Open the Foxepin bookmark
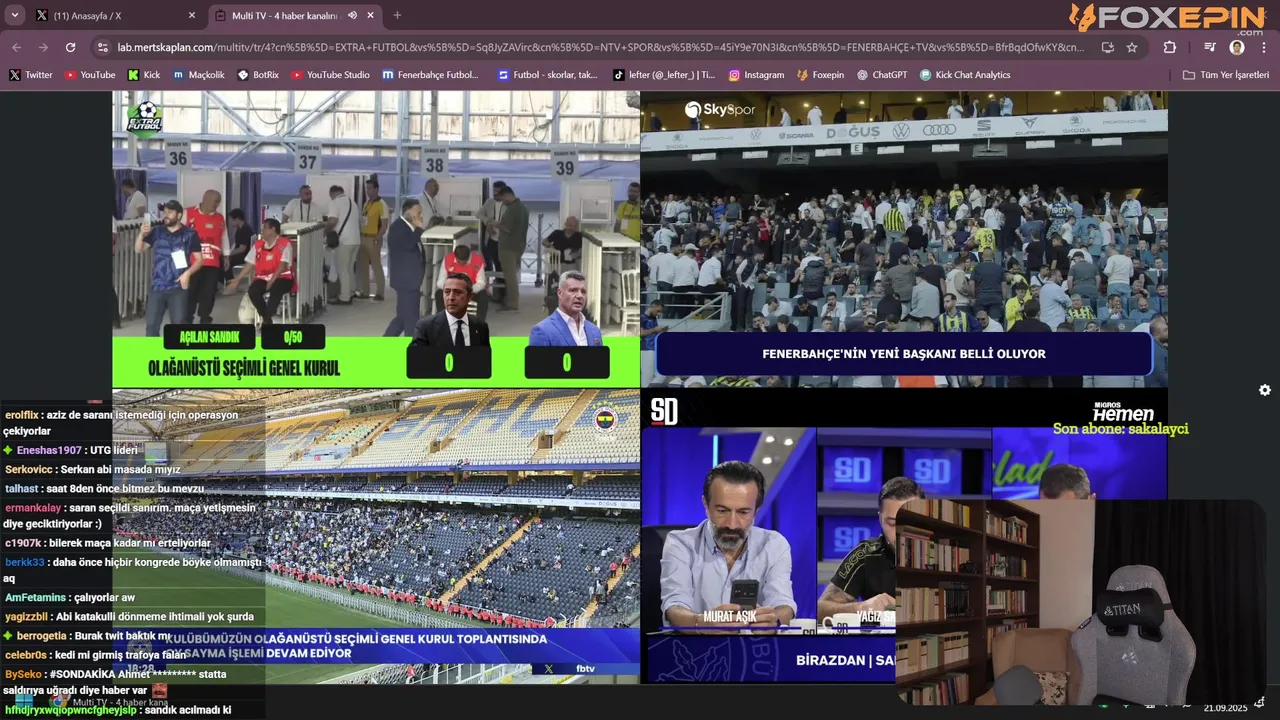 [x=820, y=75]
